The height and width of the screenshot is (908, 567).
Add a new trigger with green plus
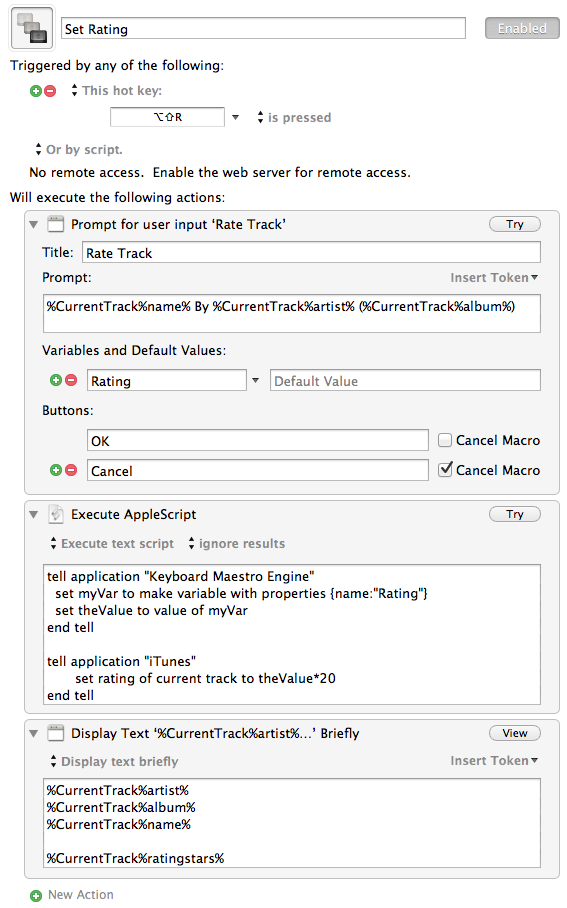pyautogui.click(x=36, y=91)
